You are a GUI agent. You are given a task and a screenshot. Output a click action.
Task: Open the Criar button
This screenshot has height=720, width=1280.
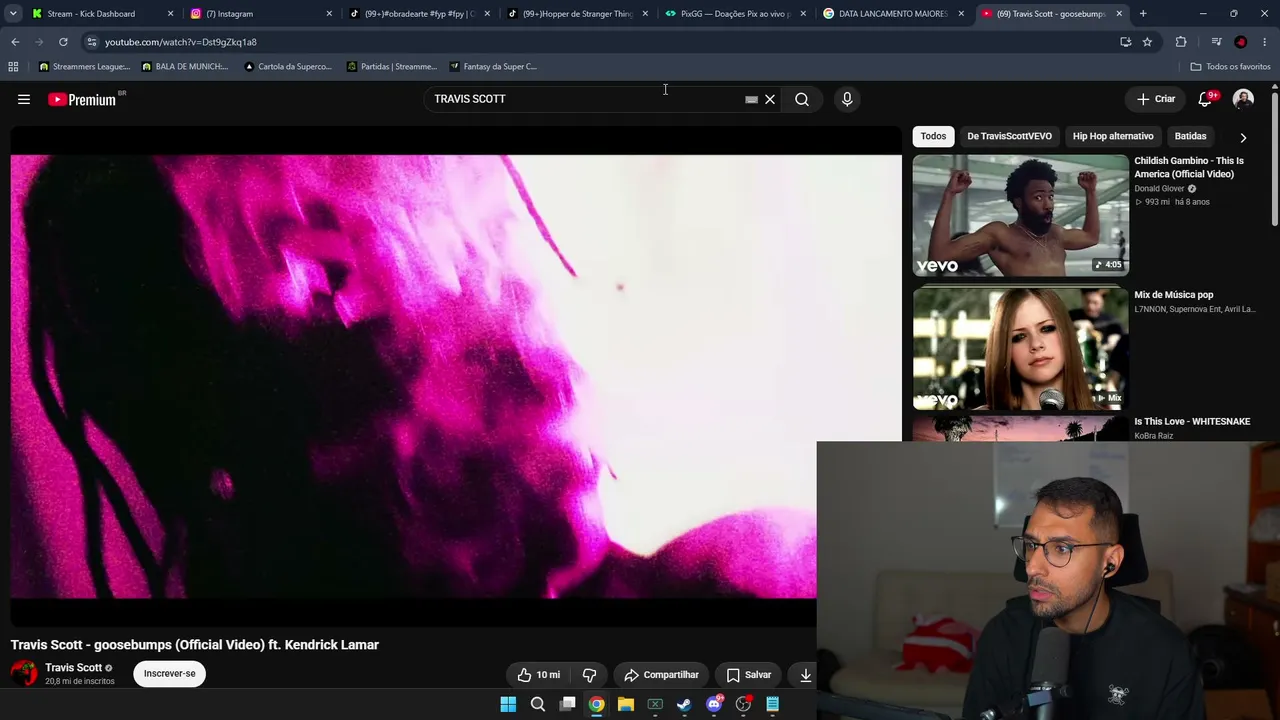click(x=1156, y=99)
